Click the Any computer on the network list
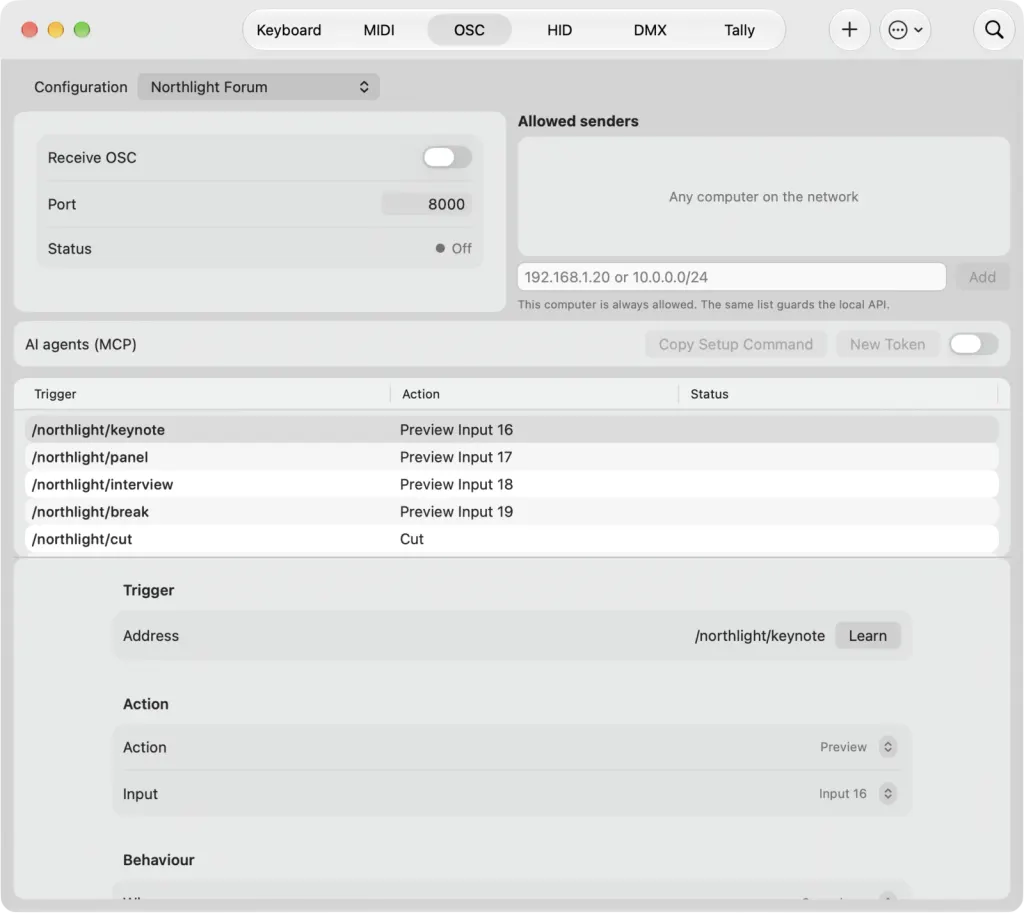Image resolution: width=1024 pixels, height=913 pixels. [x=763, y=197]
